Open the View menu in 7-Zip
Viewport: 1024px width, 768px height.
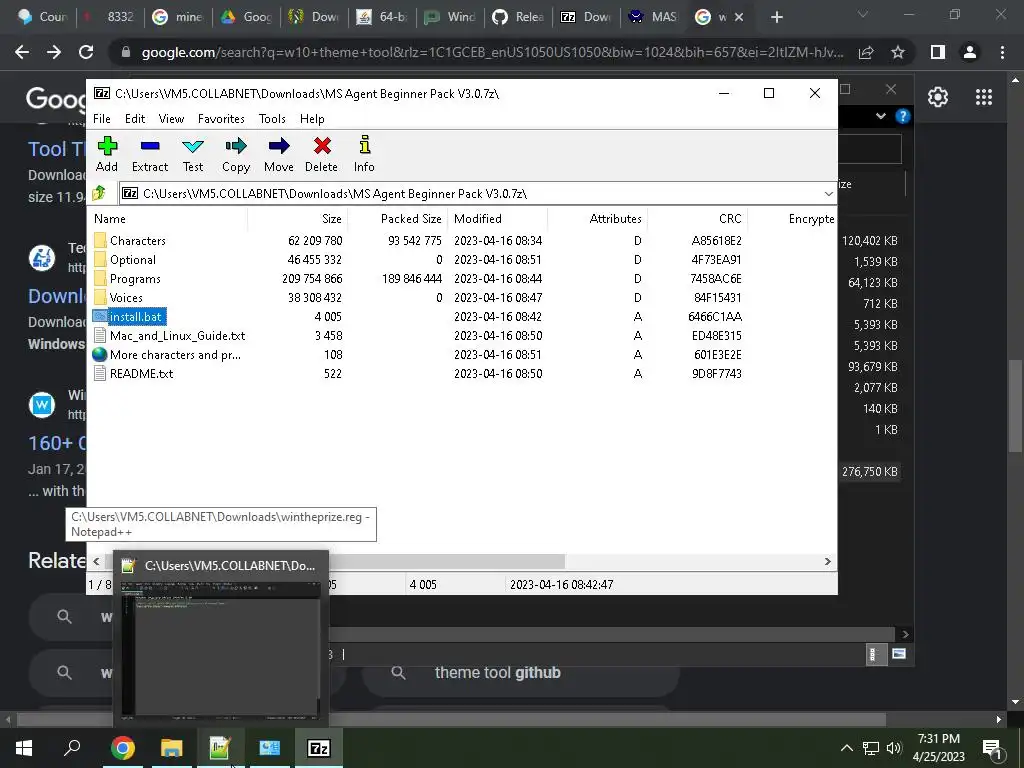171,119
